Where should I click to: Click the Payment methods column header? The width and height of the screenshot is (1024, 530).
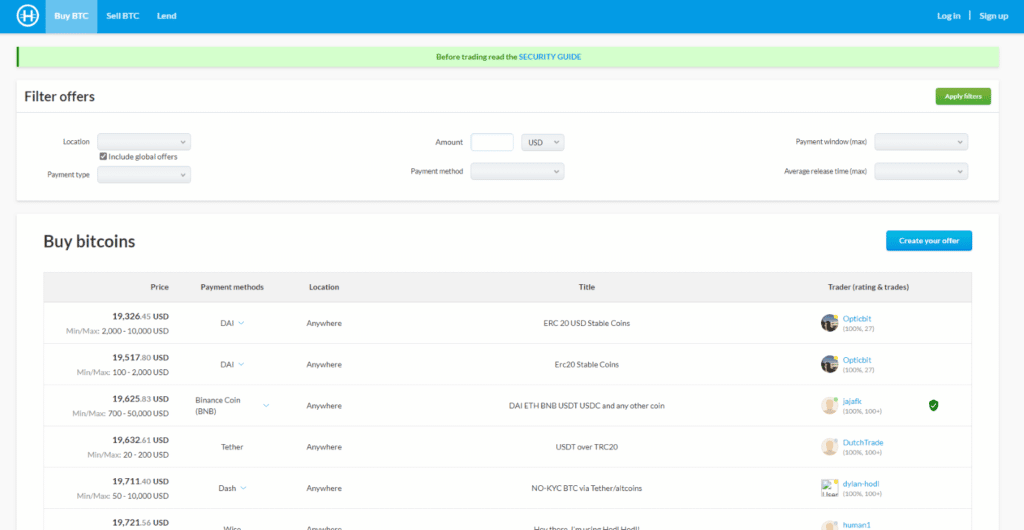tap(232, 287)
